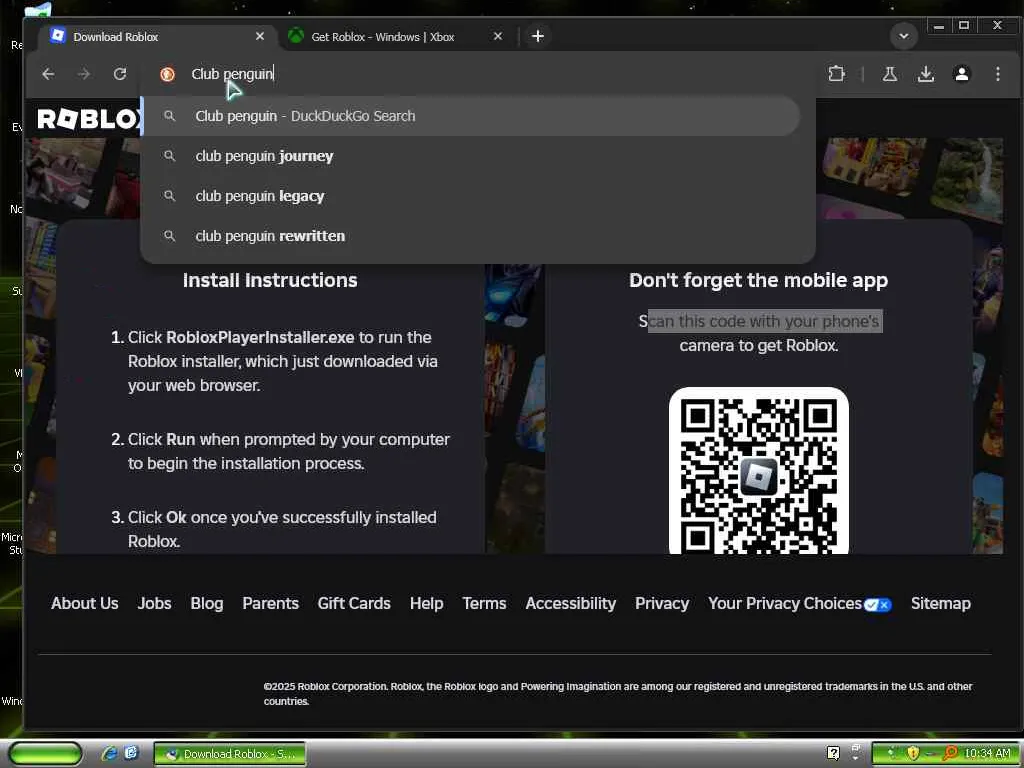The image size is (1024, 768).
Task: Open the Parents footer link
Action: tap(270, 603)
